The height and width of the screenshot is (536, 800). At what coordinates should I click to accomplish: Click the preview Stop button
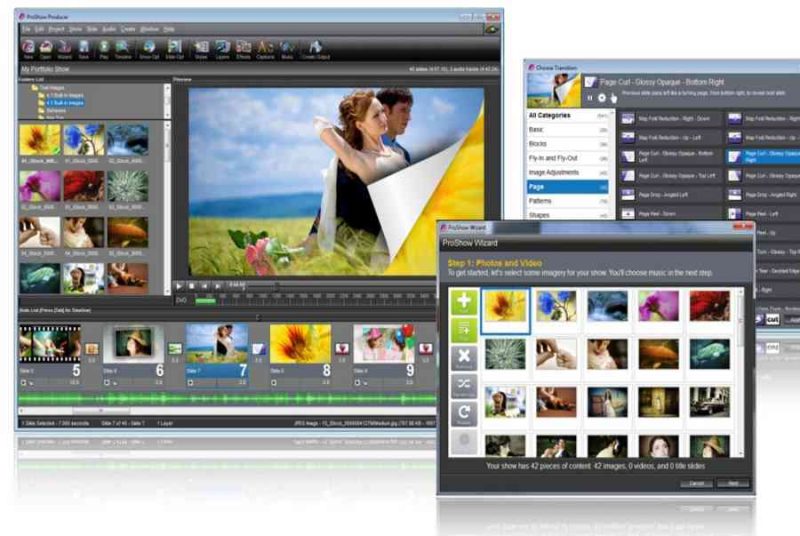[x=191, y=286]
